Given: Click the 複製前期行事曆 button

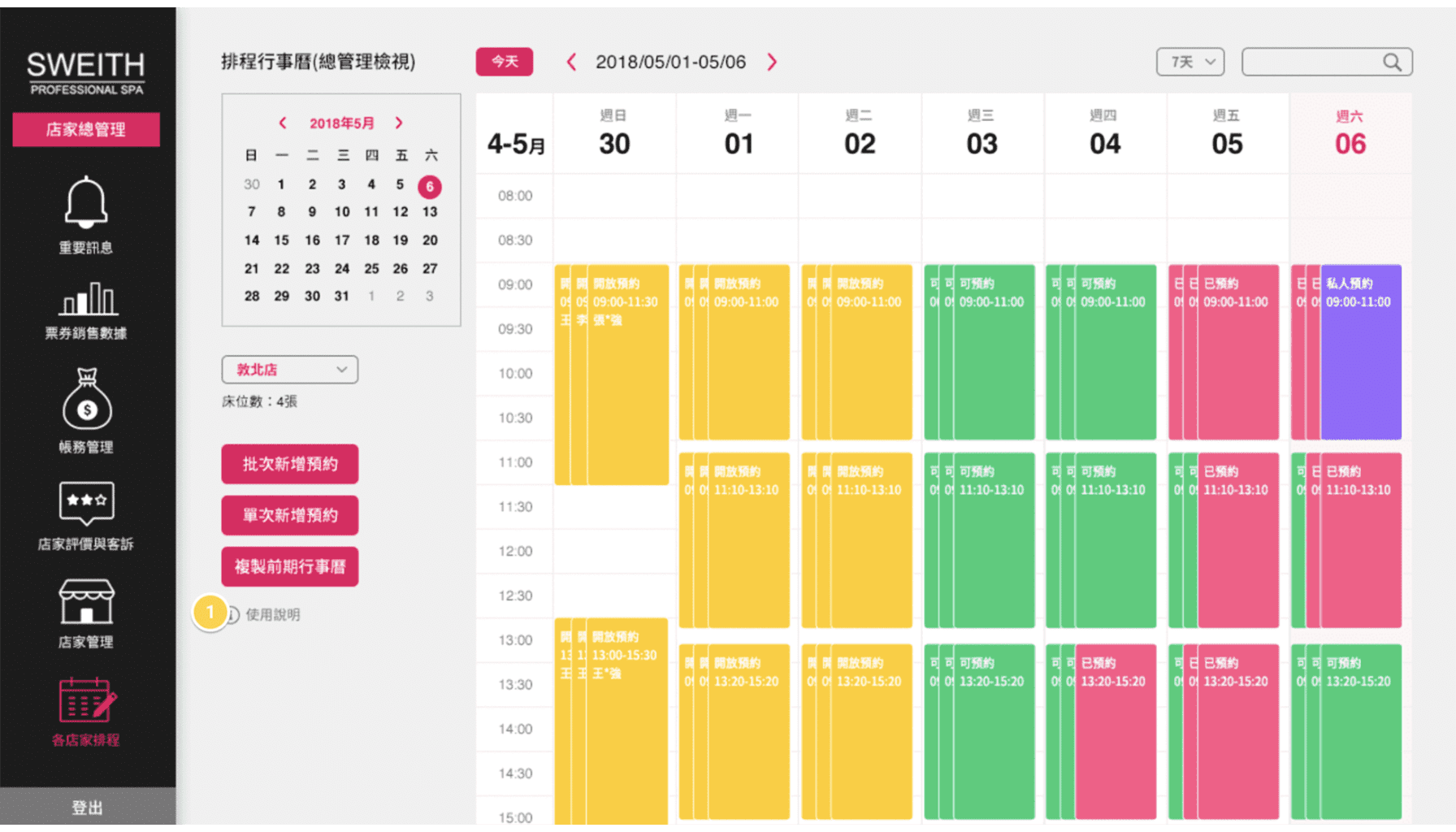Looking at the screenshot, I should 289,566.
